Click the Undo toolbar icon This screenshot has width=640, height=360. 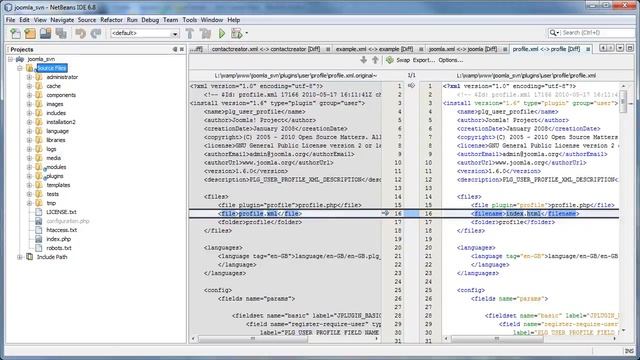pyautogui.click(x=80, y=33)
